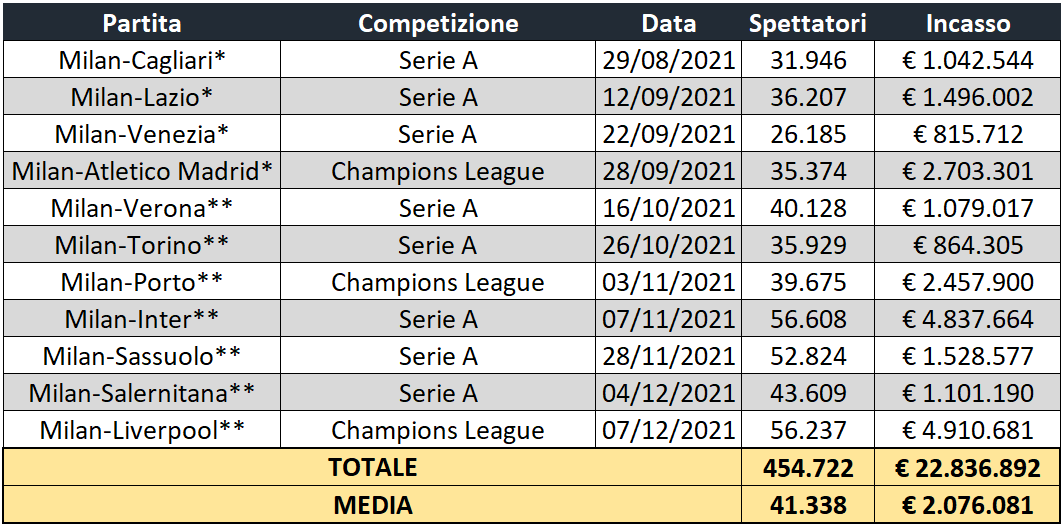Select the Milan-Atletico Madrid* cell
The height and width of the screenshot is (527, 1062).
[142, 171]
